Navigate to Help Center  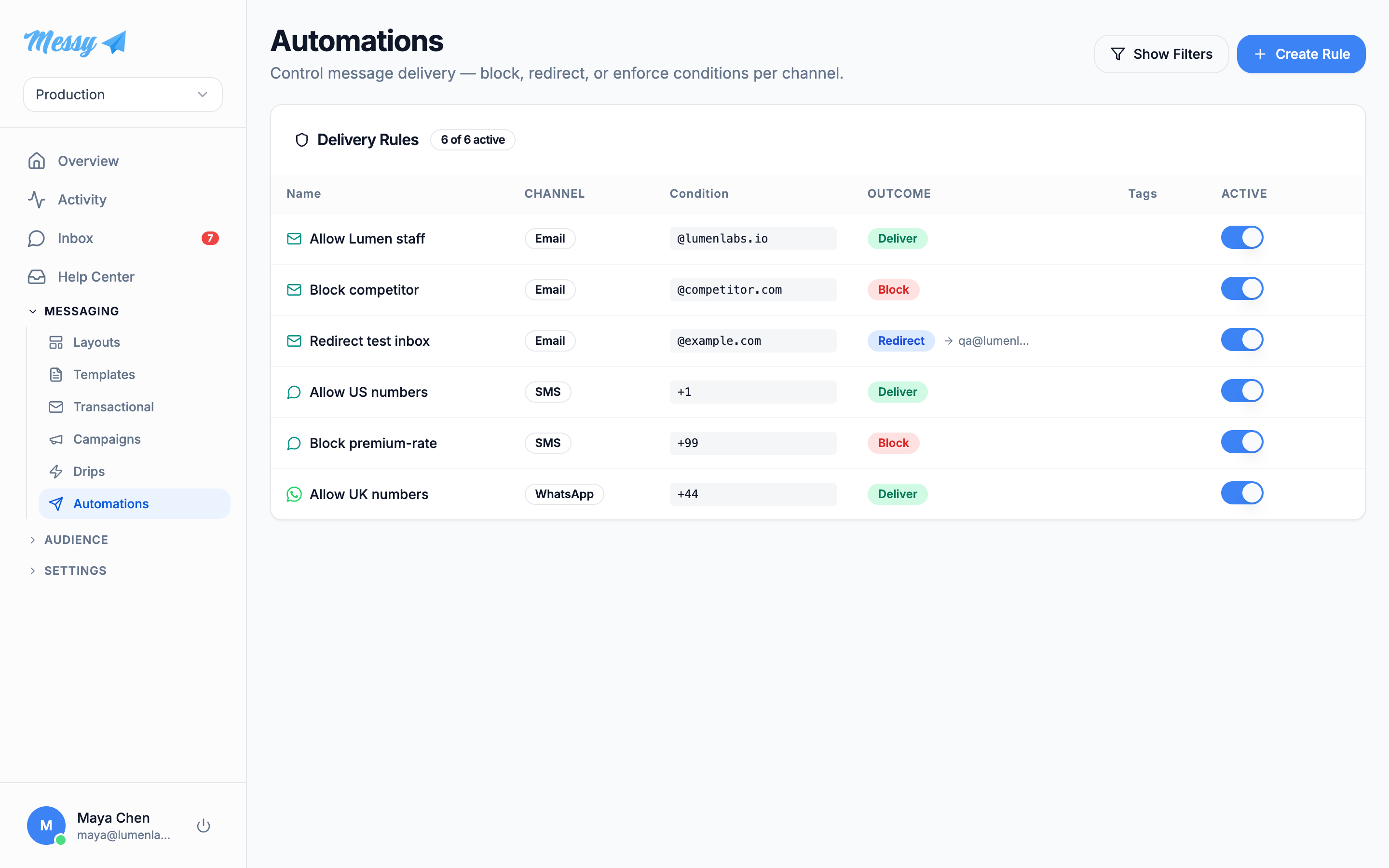[123, 277]
